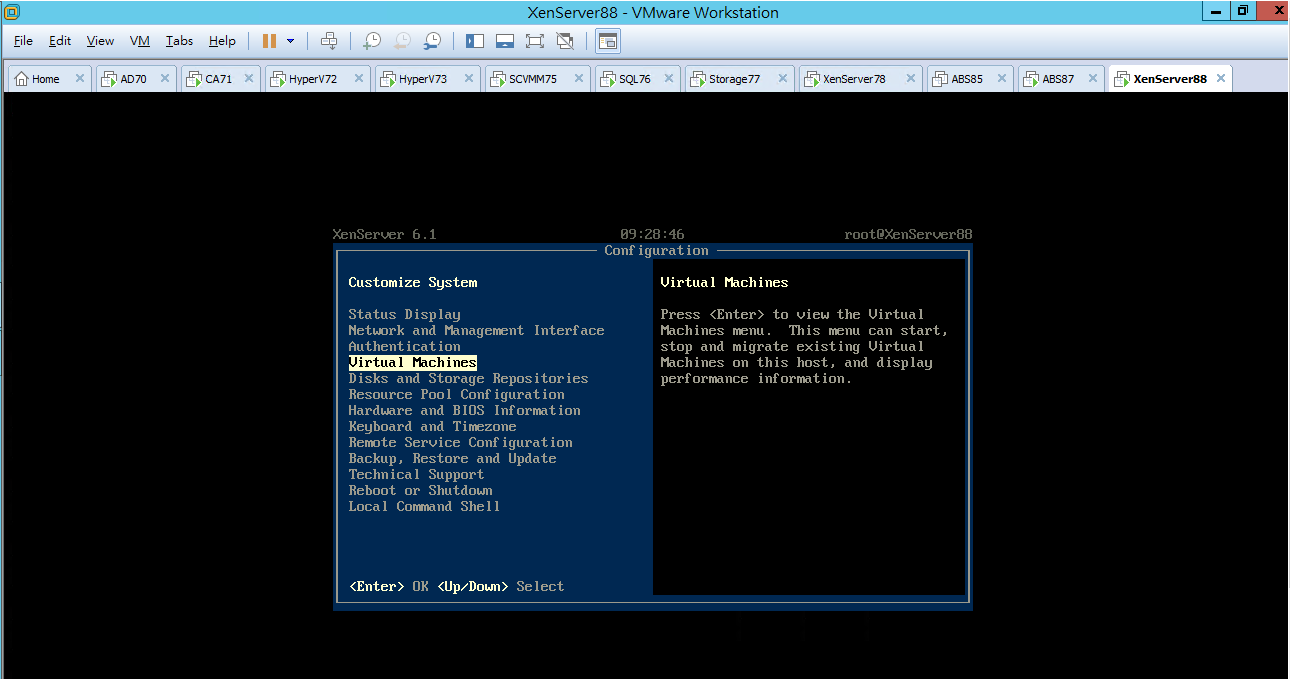Toggle the thumbnail bar

(505, 41)
